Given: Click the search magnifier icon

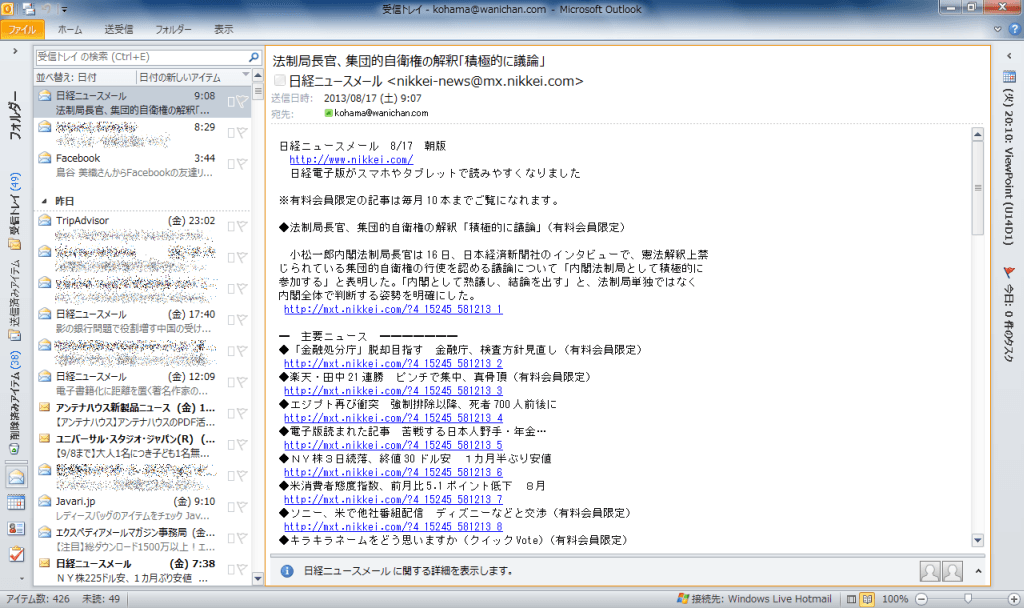Looking at the screenshot, I should point(254,57).
